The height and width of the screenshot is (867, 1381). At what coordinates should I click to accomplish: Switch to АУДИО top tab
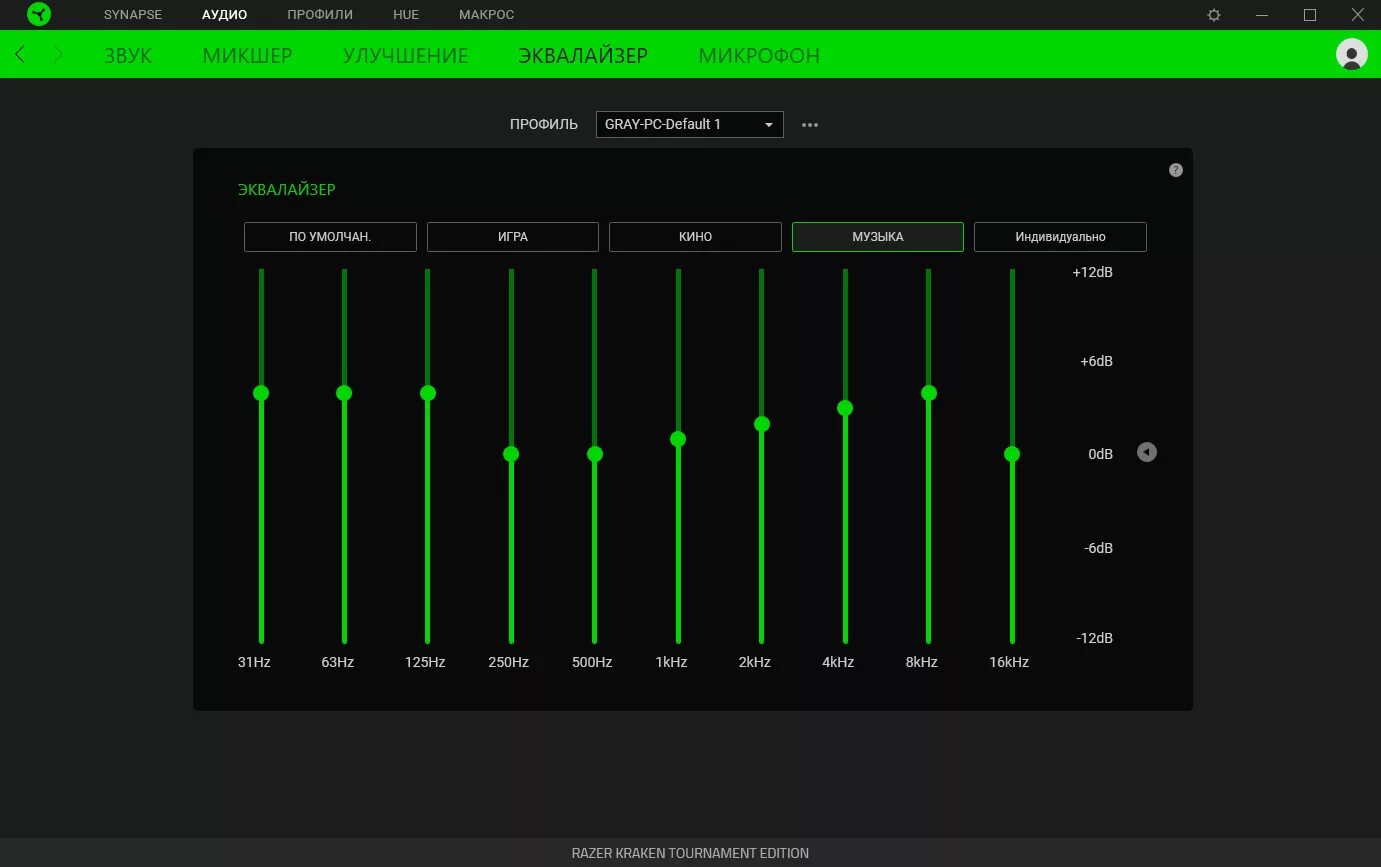(x=224, y=15)
